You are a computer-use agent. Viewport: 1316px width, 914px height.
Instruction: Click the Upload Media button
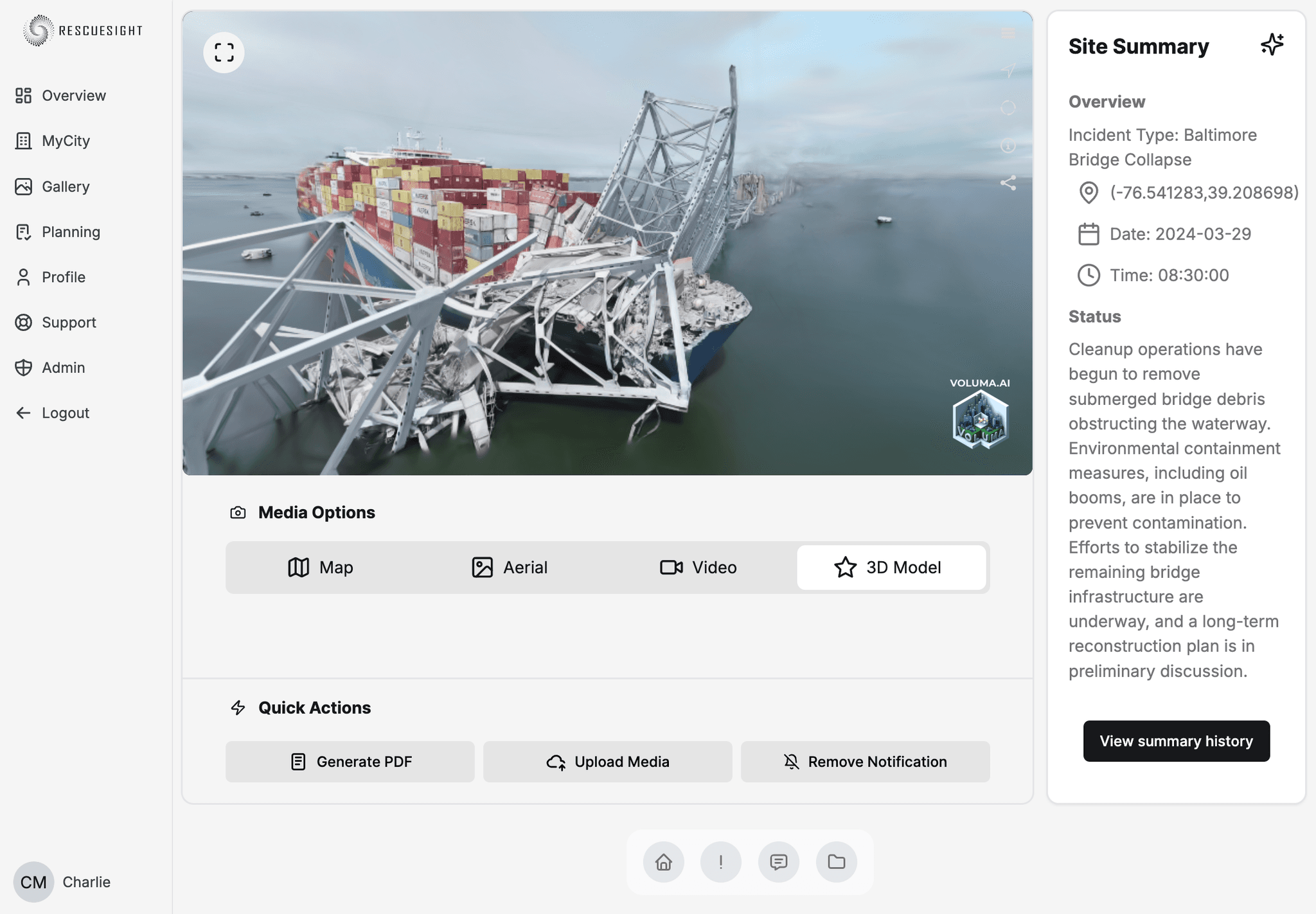[607, 762]
